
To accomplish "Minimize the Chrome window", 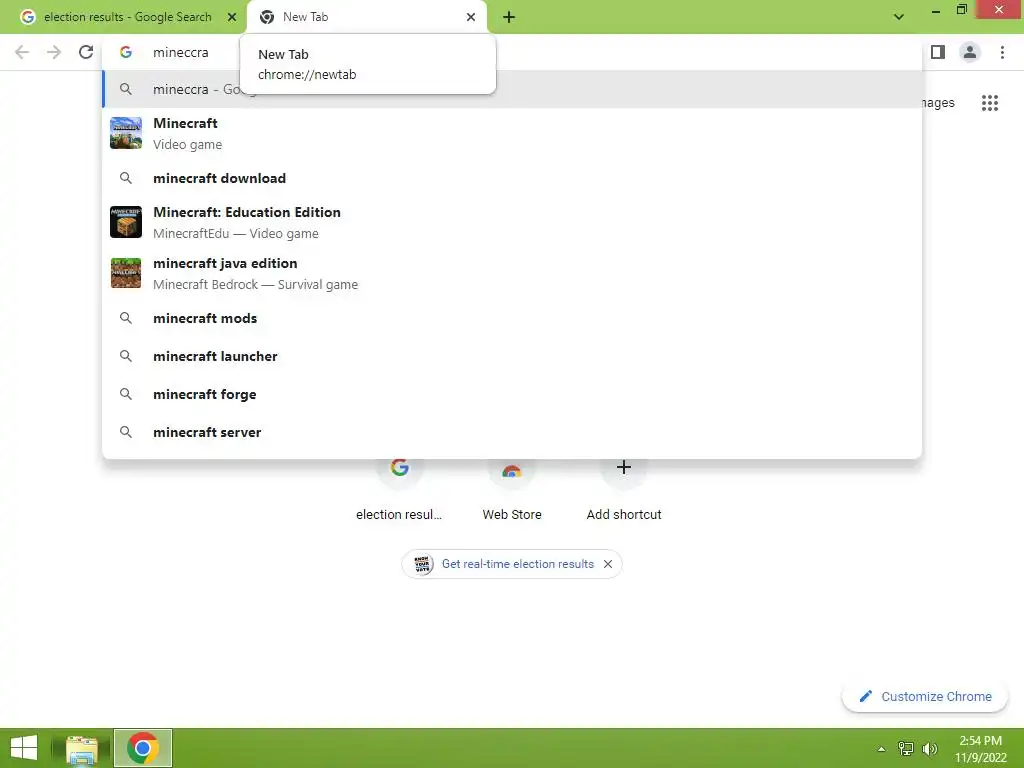I will pyautogui.click(x=935, y=10).
